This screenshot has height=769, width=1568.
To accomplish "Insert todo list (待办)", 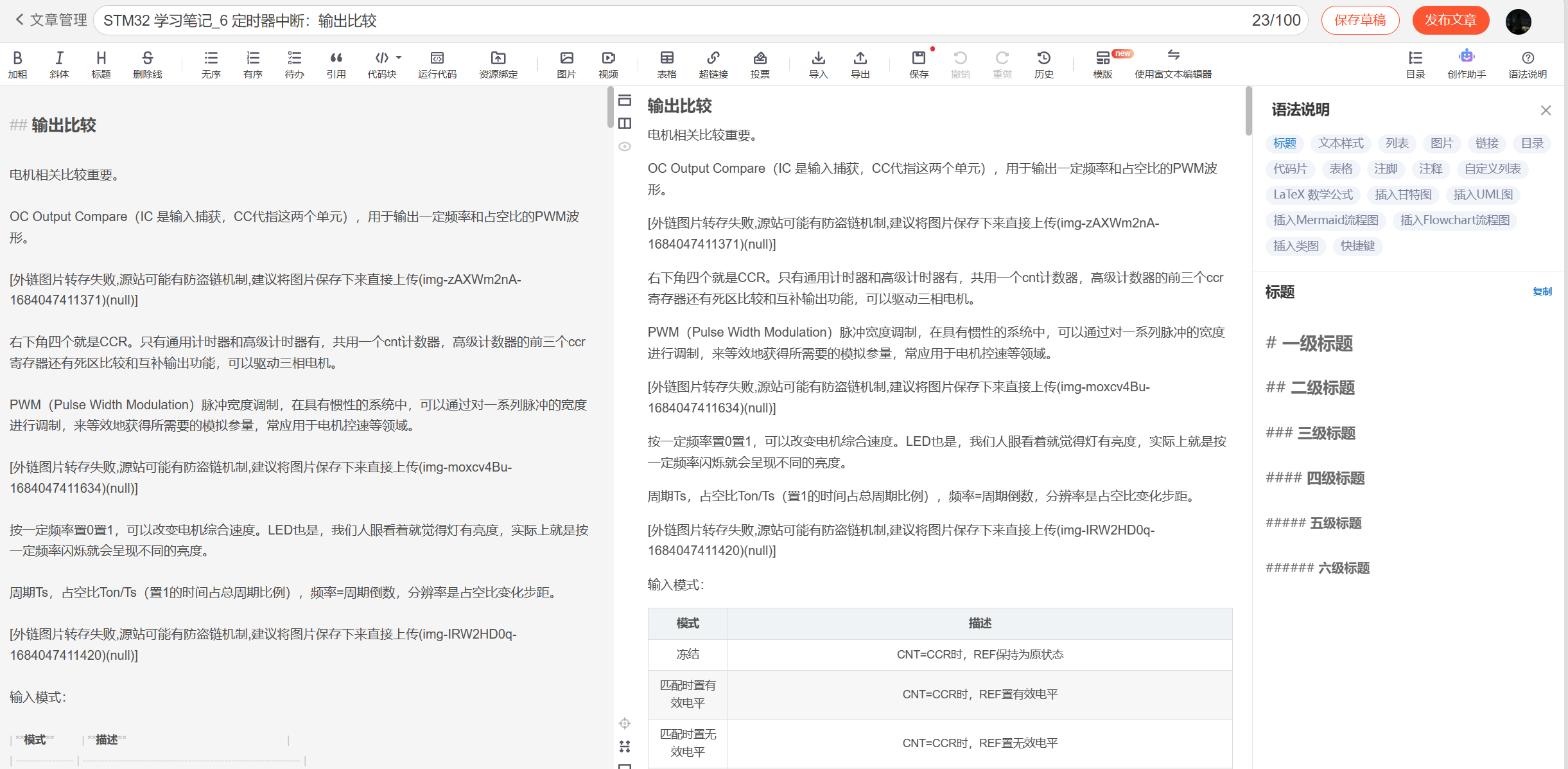I will (x=295, y=64).
